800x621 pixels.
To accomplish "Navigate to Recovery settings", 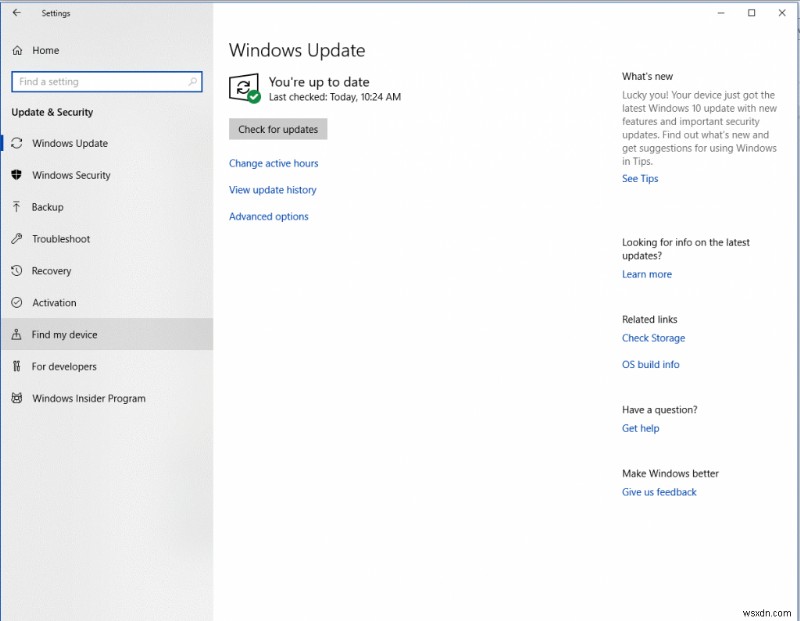I will (58, 271).
